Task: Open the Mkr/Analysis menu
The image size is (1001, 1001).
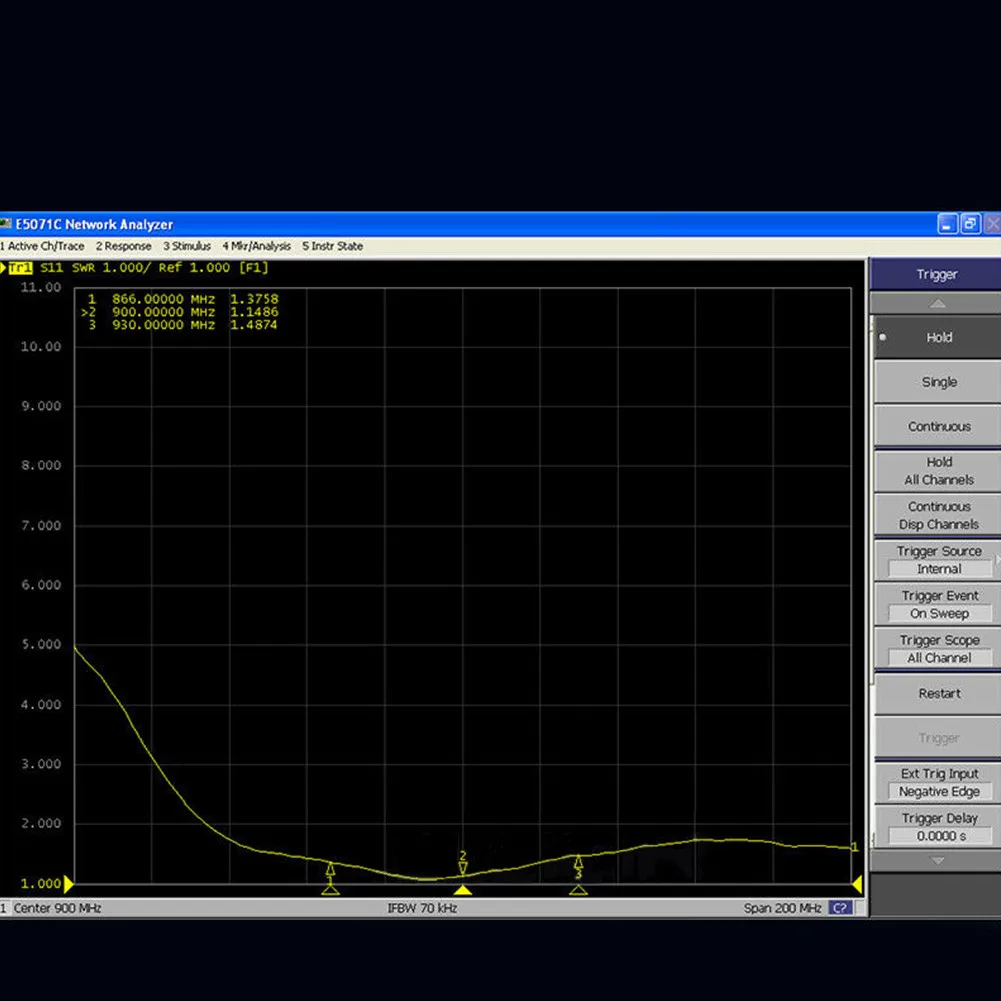Action: pos(257,246)
